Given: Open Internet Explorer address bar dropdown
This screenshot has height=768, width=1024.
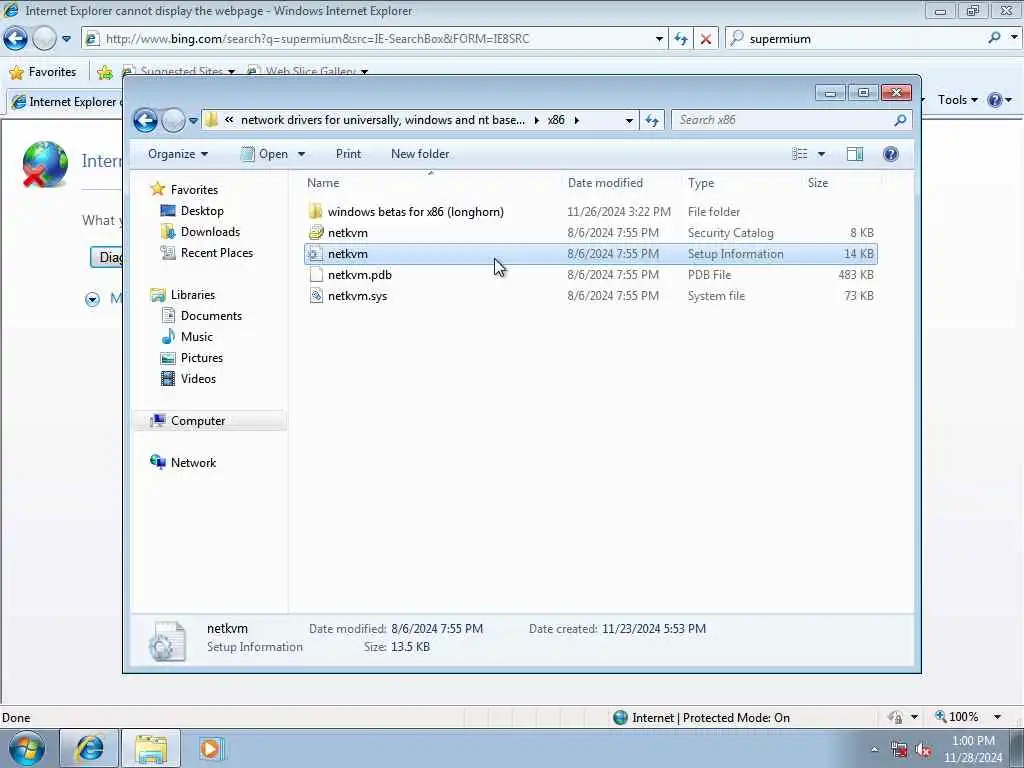Looking at the screenshot, I should [x=659, y=39].
